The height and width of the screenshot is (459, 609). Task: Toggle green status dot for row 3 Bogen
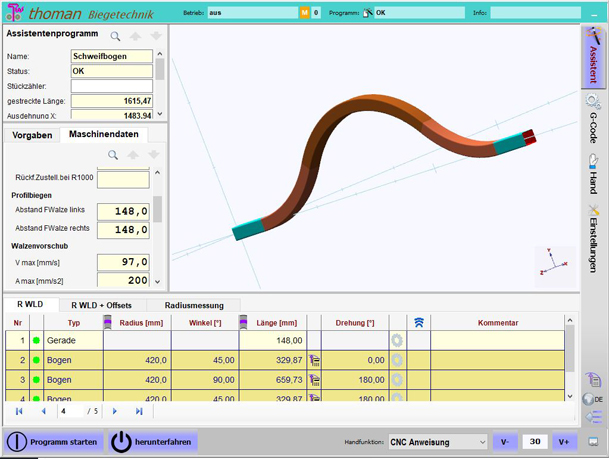tap(36, 380)
